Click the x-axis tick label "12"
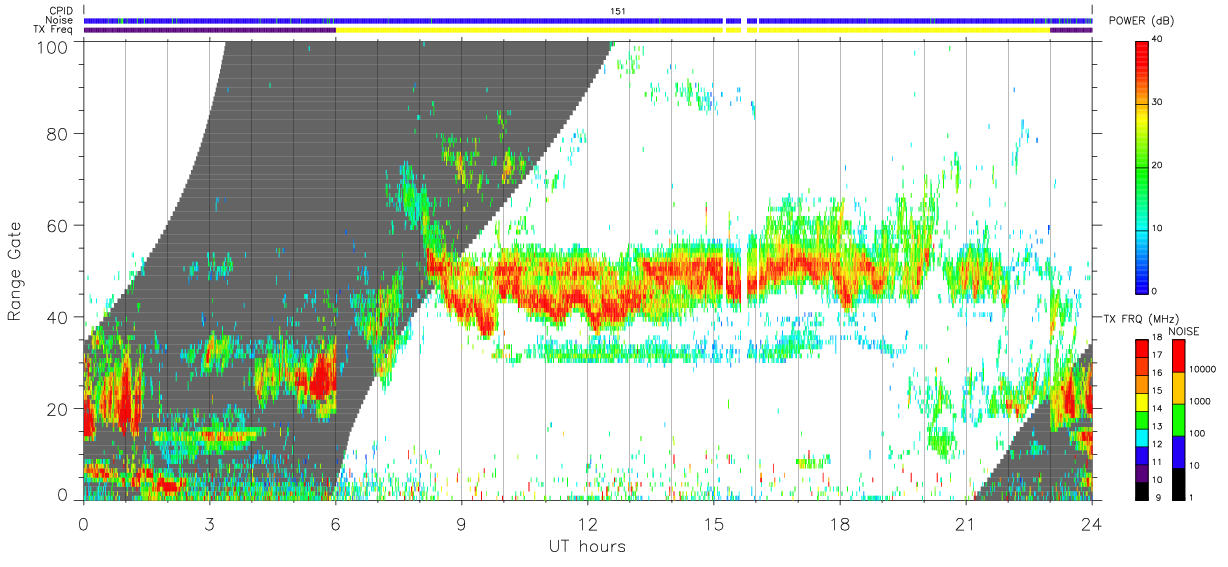The image size is (1228, 567). [x=587, y=524]
